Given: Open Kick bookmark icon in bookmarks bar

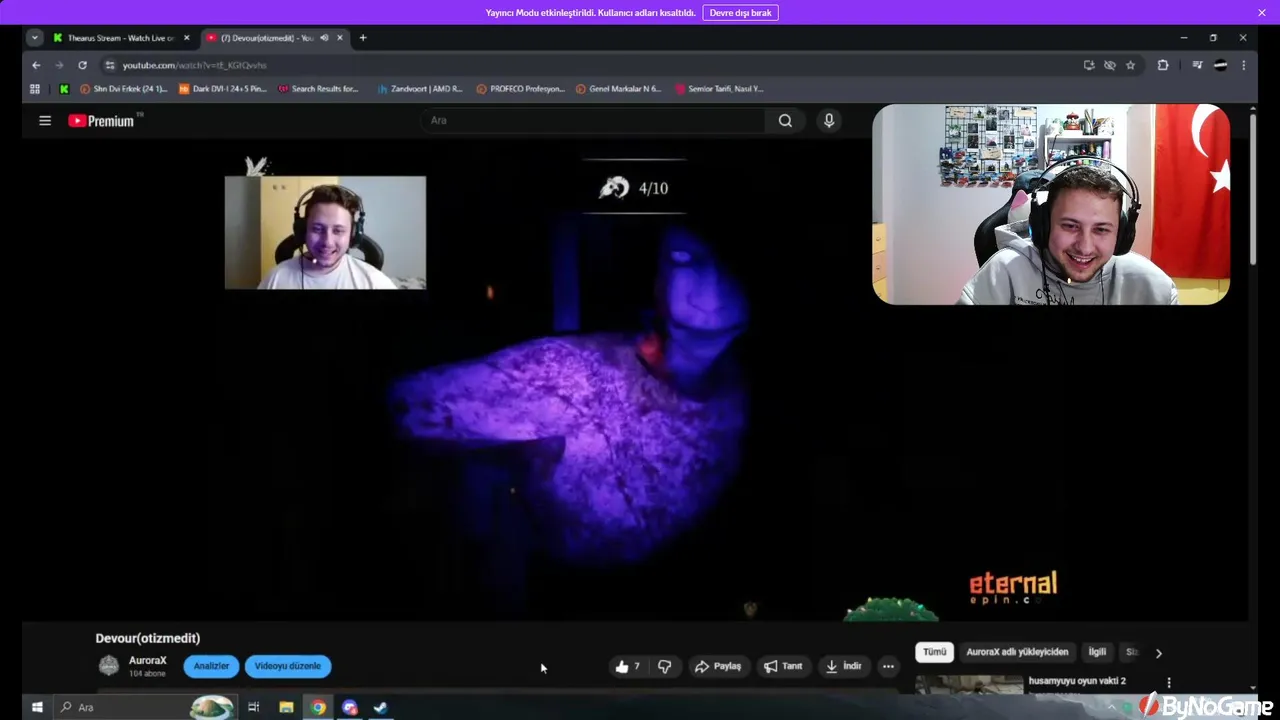Looking at the screenshot, I should [64, 89].
